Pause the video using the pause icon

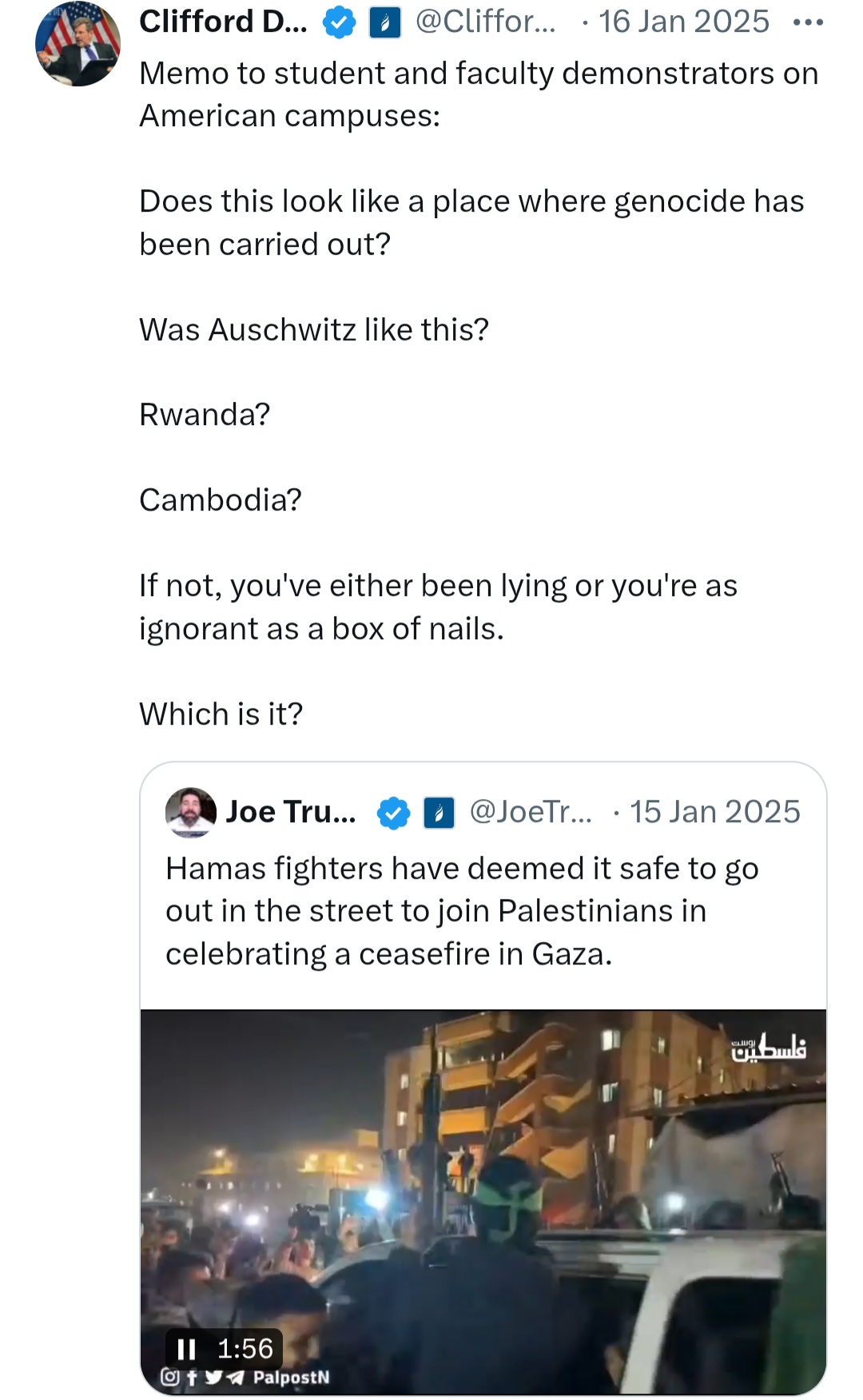coord(186,1350)
